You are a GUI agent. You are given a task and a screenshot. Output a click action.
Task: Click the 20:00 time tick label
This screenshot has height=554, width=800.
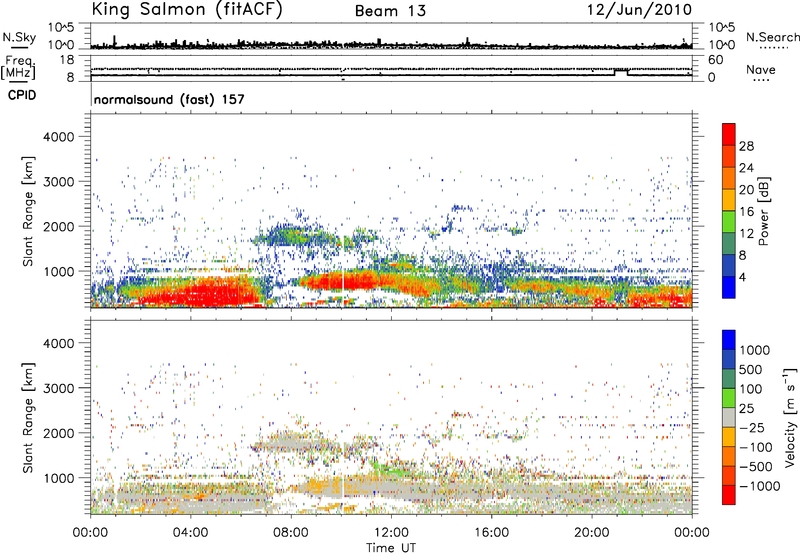[x=592, y=533]
